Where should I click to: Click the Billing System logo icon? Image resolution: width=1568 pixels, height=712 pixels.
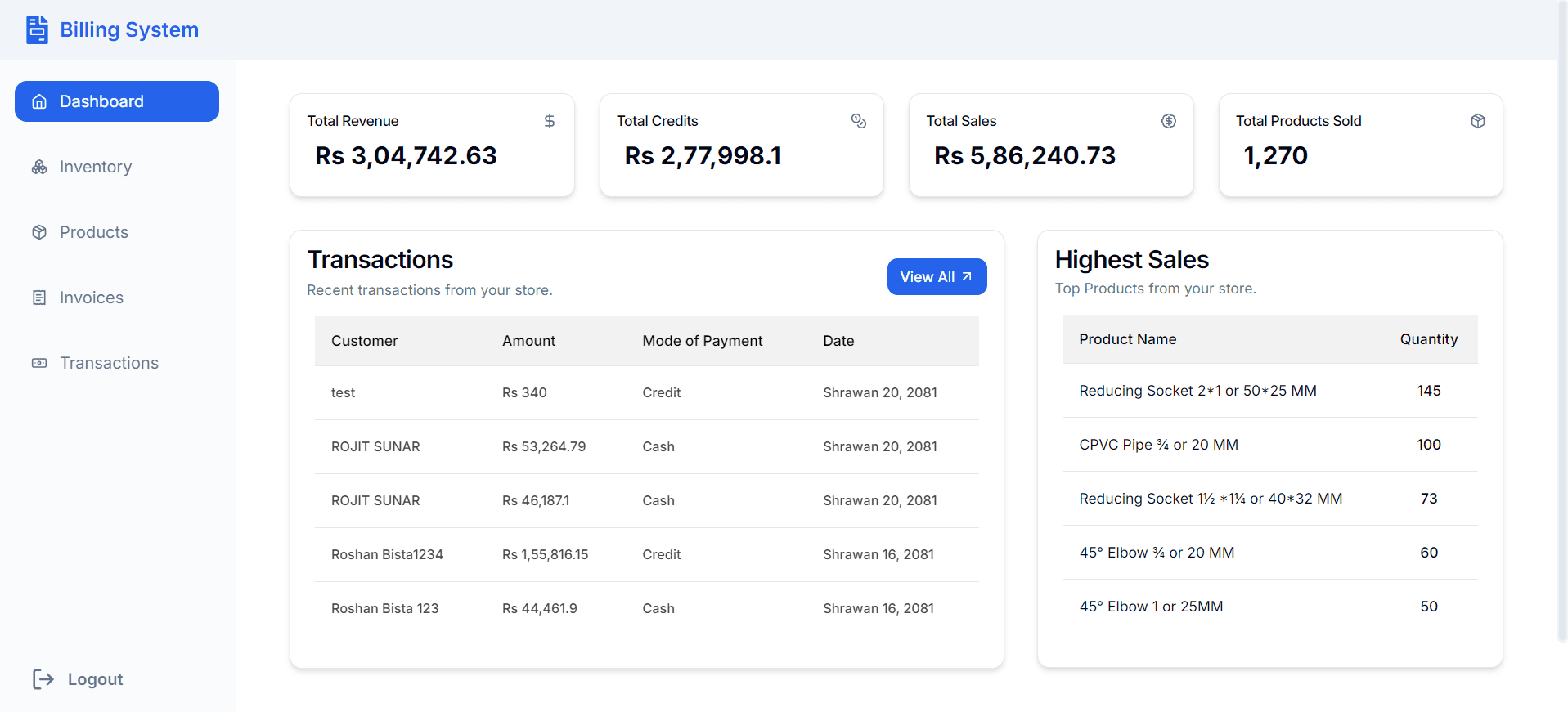pos(37,29)
